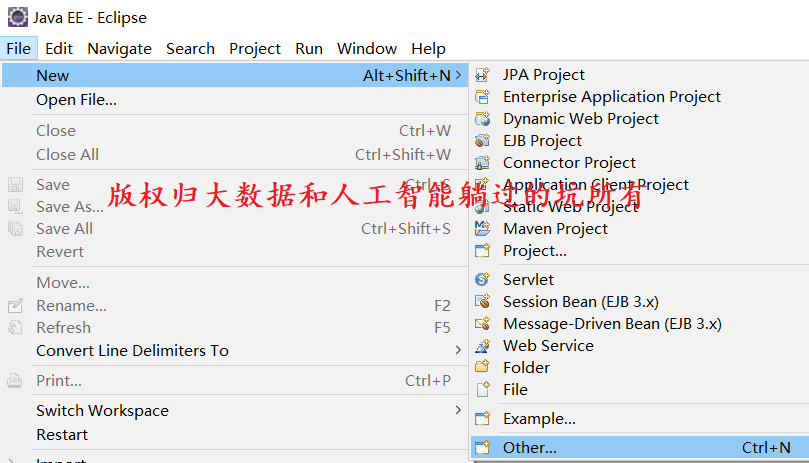Image resolution: width=809 pixels, height=463 pixels.
Task: Open the File menu
Action: coord(19,49)
